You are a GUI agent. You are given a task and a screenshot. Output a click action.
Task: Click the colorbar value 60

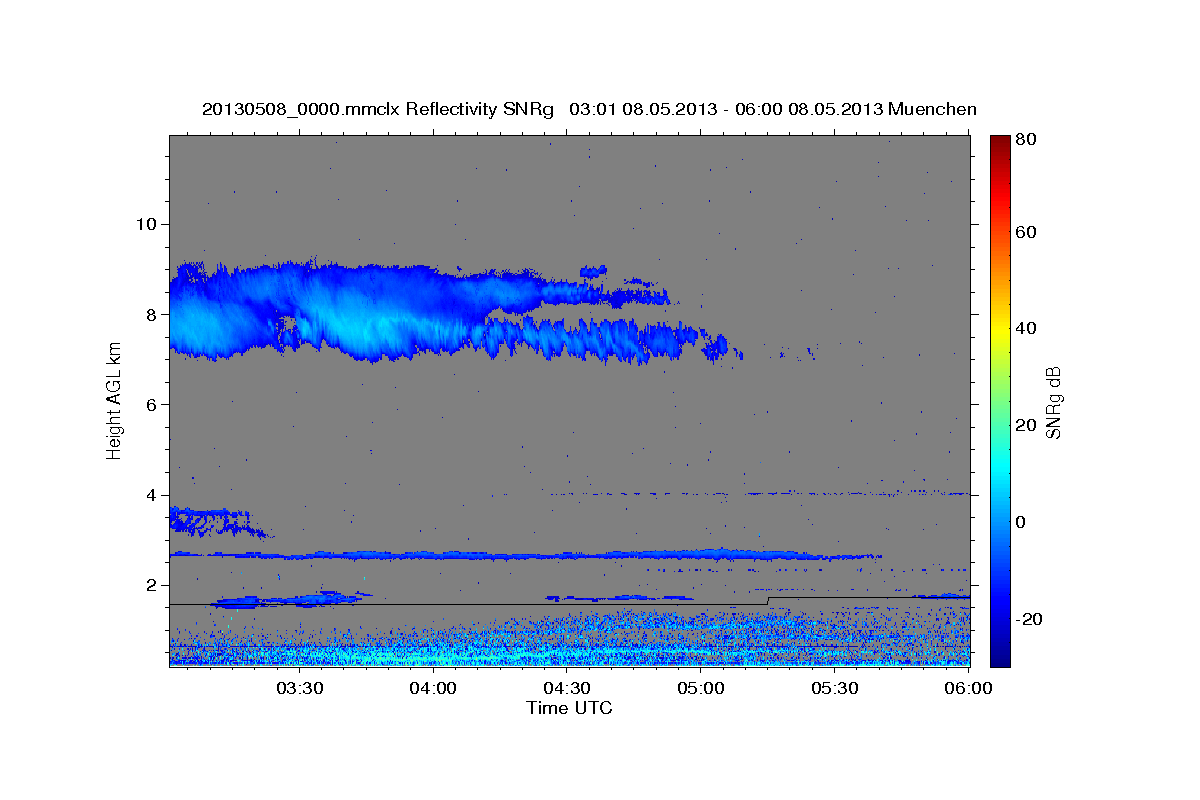[x=1025, y=232]
